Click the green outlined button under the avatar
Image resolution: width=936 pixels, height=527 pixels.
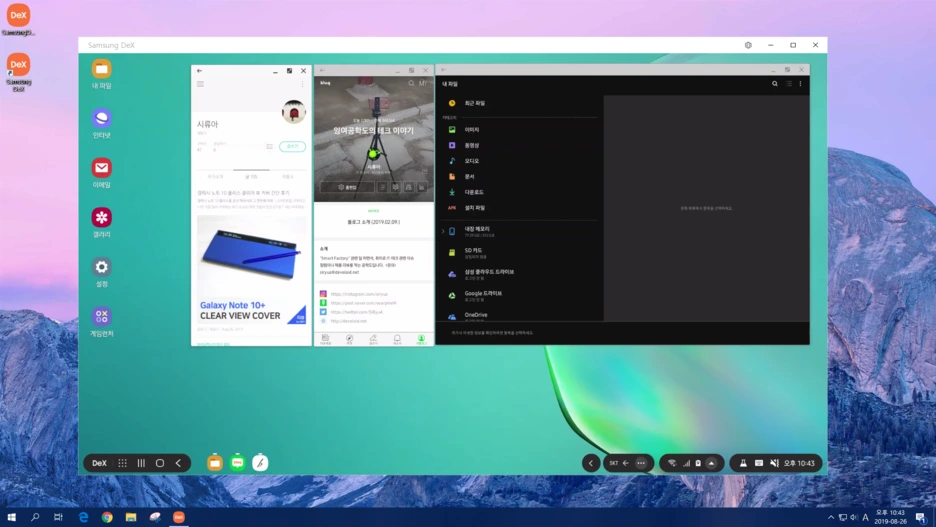tap(292, 146)
